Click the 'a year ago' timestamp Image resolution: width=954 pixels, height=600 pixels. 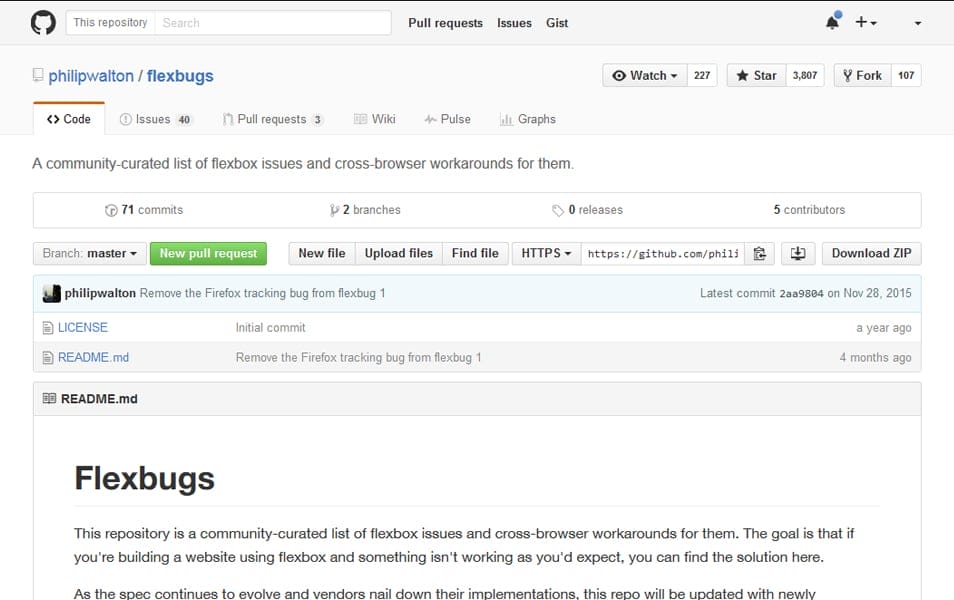coord(883,328)
